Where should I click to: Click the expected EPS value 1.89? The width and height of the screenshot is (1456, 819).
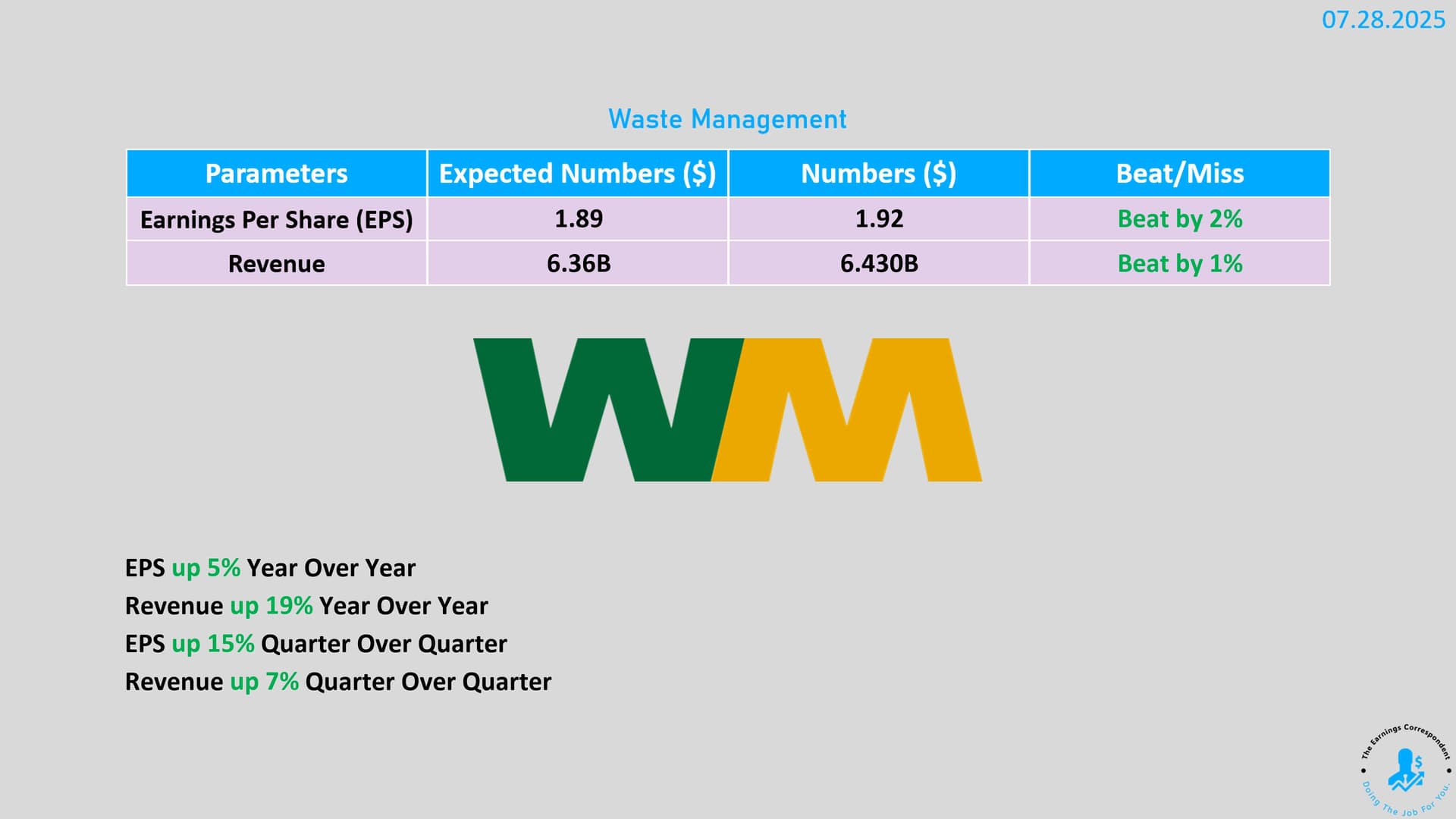(x=578, y=219)
